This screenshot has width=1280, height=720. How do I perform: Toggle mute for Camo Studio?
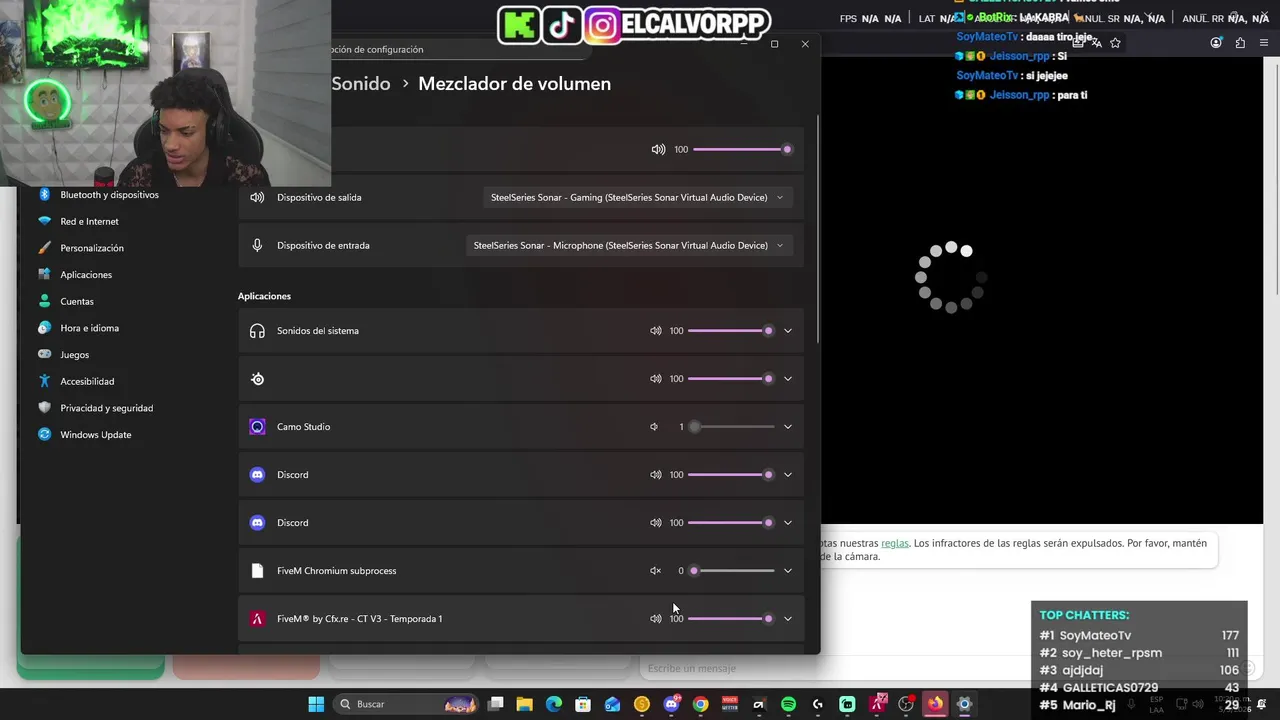pos(654,427)
